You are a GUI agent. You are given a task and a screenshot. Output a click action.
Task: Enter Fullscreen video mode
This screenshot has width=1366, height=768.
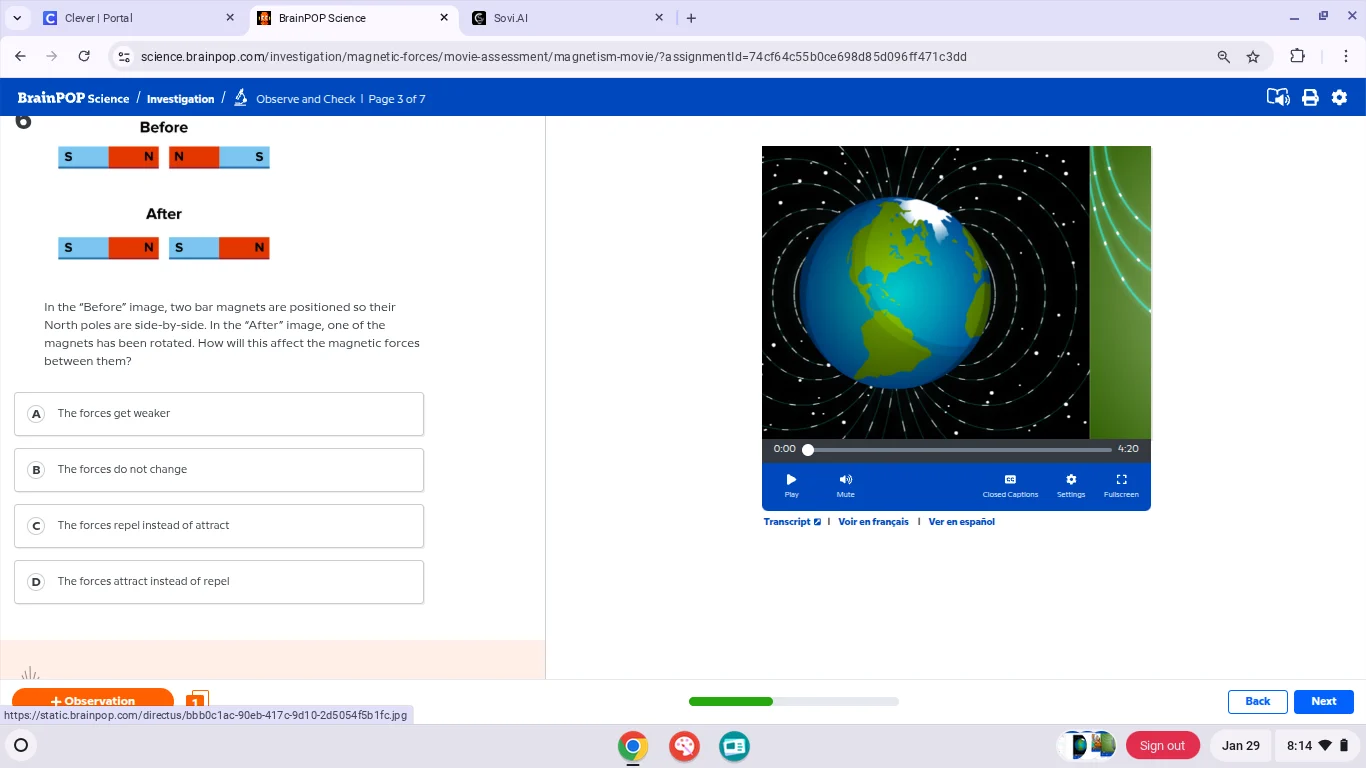point(1121,485)
